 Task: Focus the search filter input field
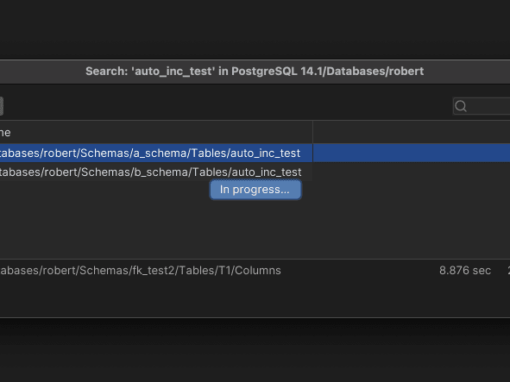tap(482, 106)
